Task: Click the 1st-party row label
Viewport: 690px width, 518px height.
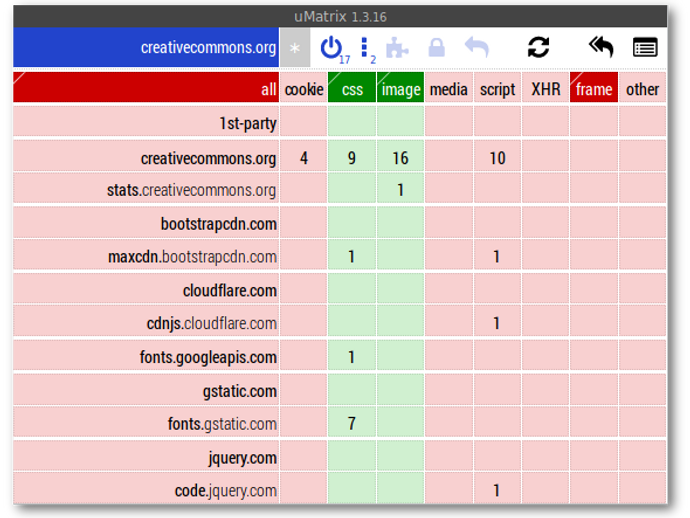Action: (x=146, y=121)
